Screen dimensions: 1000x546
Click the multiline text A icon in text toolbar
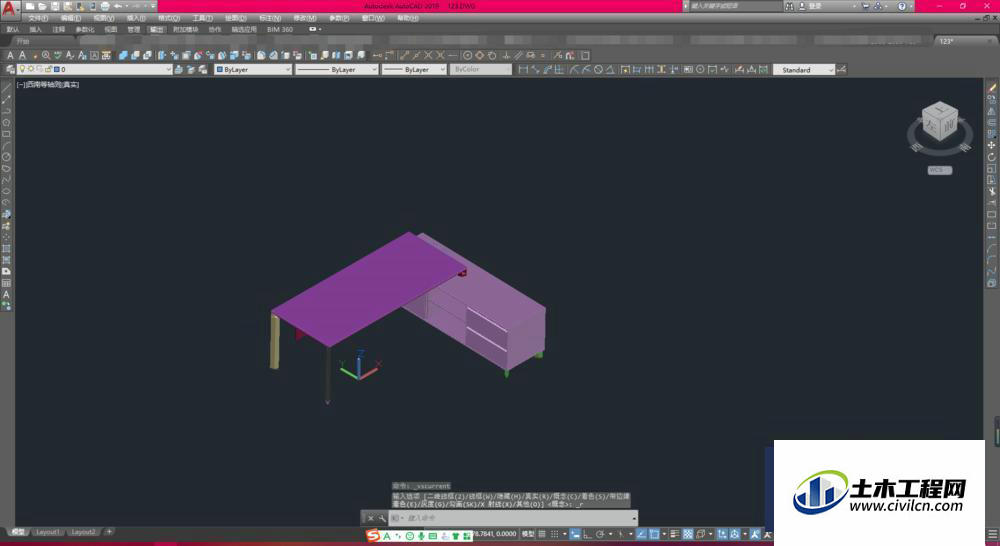(x=10, y=55)
